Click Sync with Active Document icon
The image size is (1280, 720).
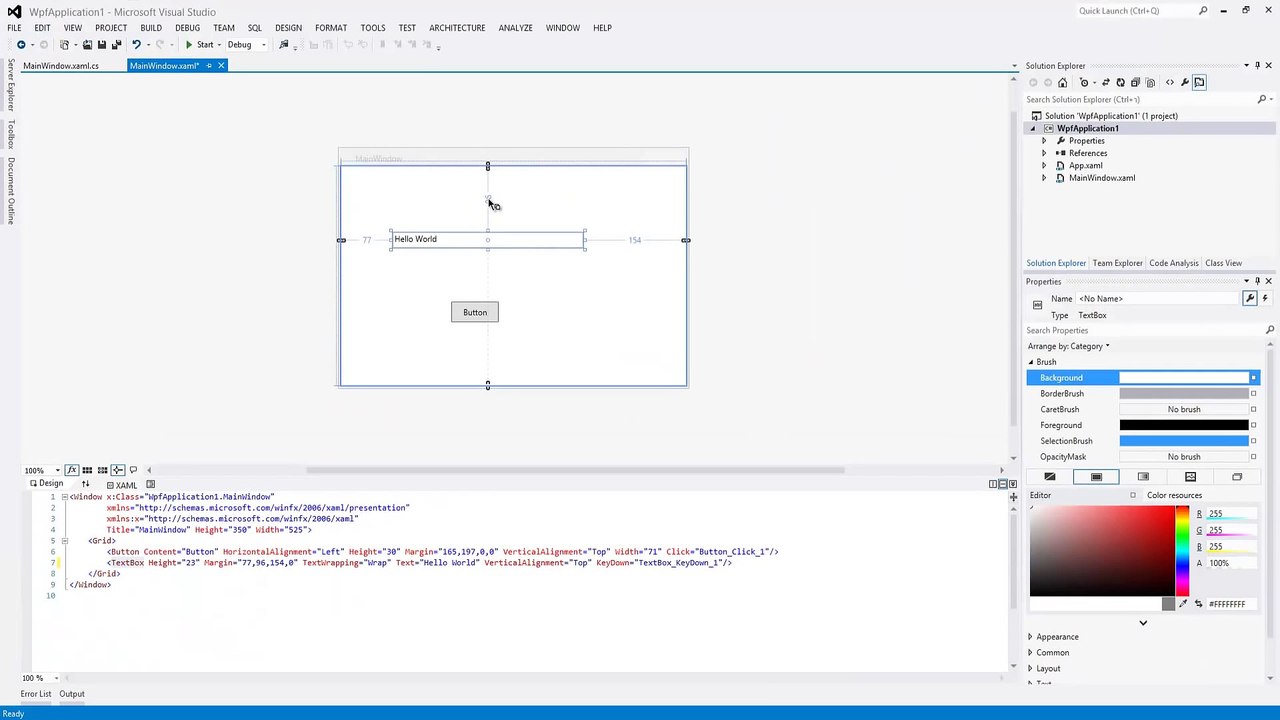(1106, 83)
